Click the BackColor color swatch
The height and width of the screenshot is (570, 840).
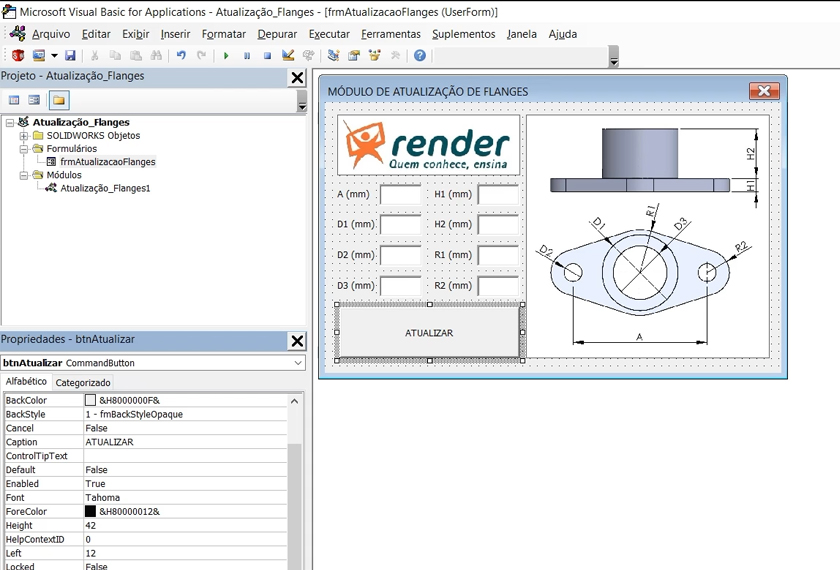[90, 400]
